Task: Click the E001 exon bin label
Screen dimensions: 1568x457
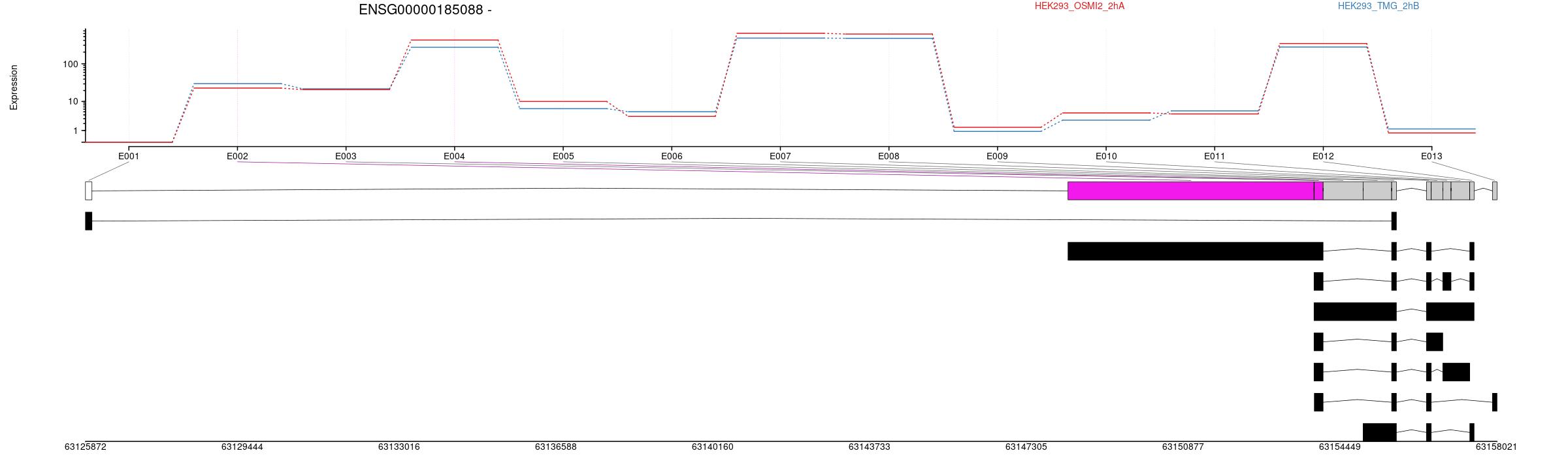Action: click(x=129, y=157)
